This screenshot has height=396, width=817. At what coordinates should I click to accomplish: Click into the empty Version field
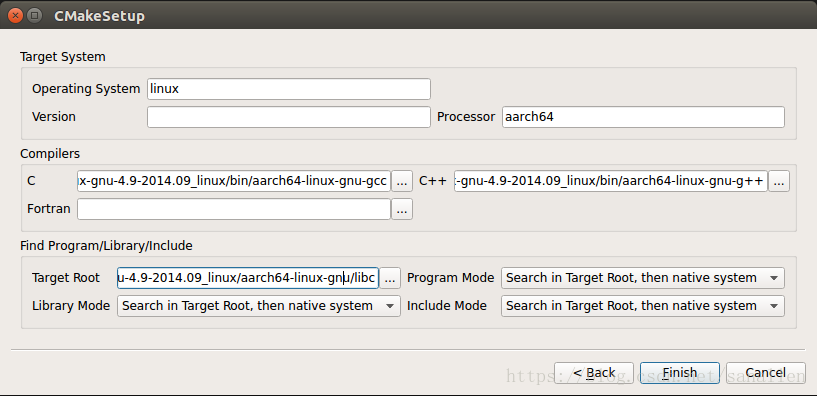pyautogui.click(x=289, y=117)
